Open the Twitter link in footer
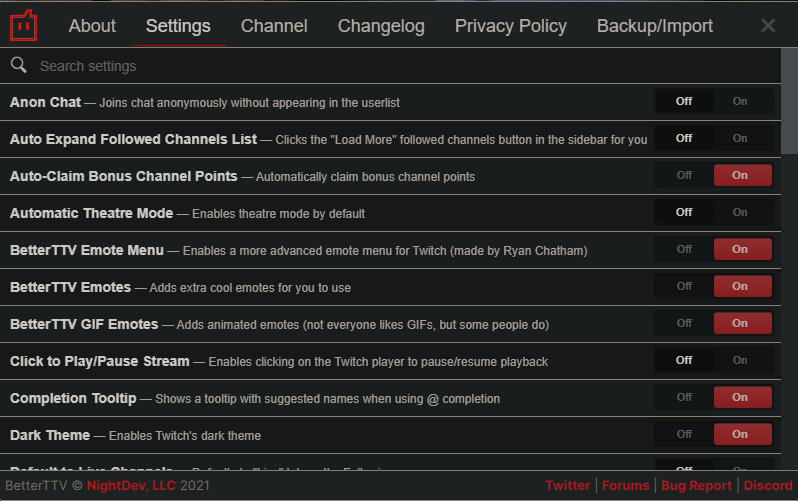 pyautogui.click(x=567, y=486)
